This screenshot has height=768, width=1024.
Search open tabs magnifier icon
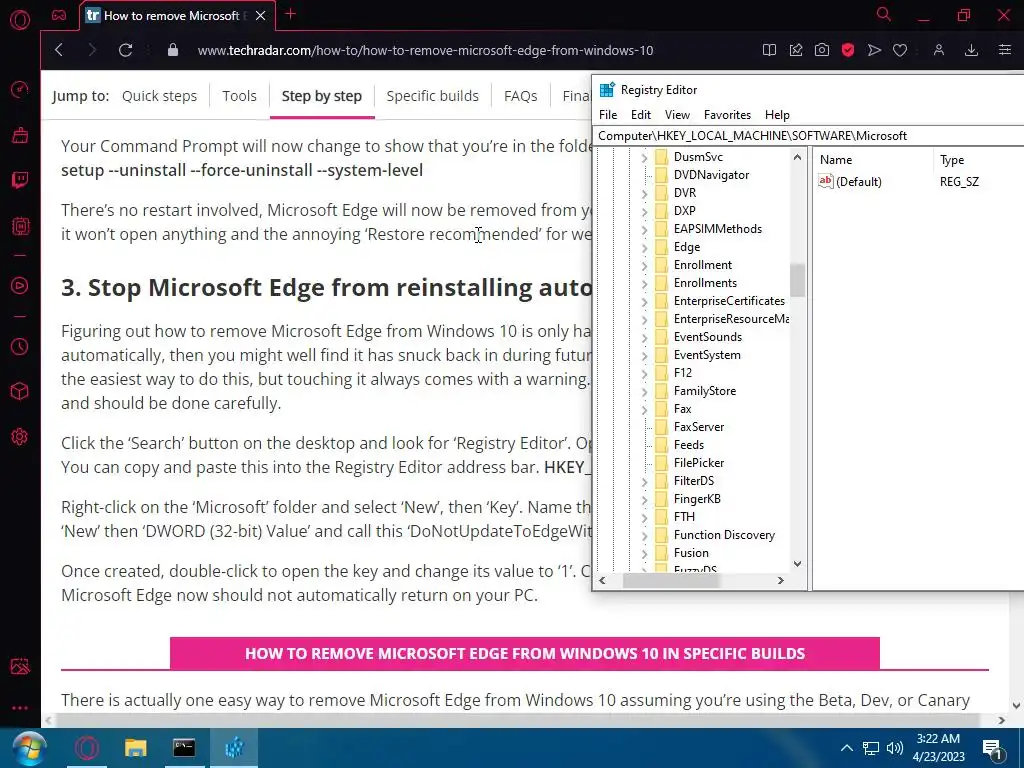pyautogui.click(x=884, y=14)
